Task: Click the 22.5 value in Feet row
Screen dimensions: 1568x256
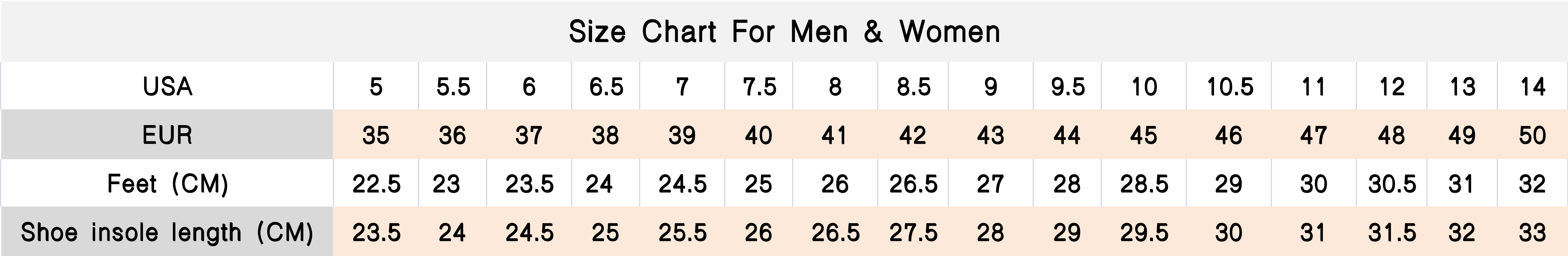Action: (376, 183)
